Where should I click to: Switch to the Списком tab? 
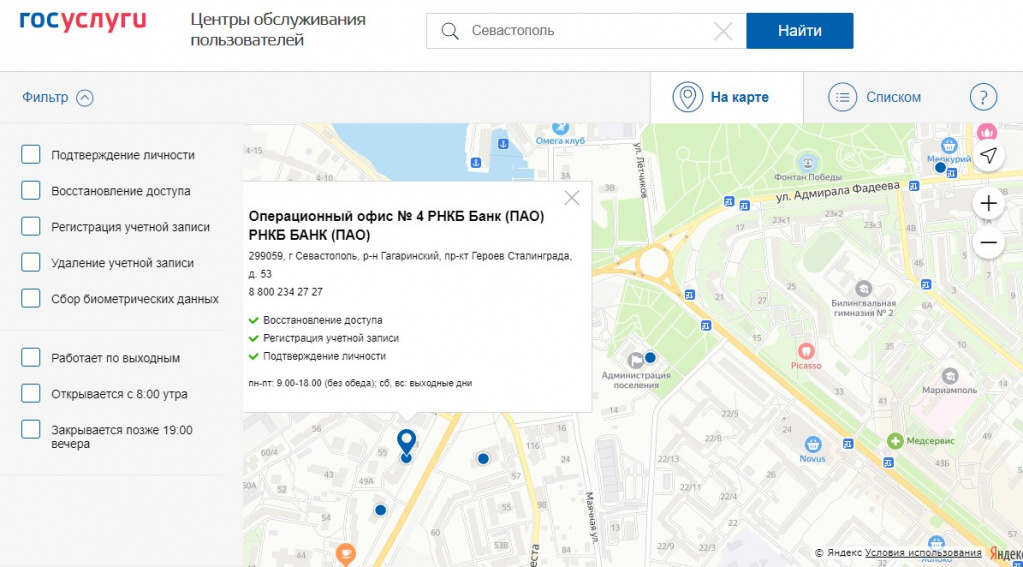874,97
